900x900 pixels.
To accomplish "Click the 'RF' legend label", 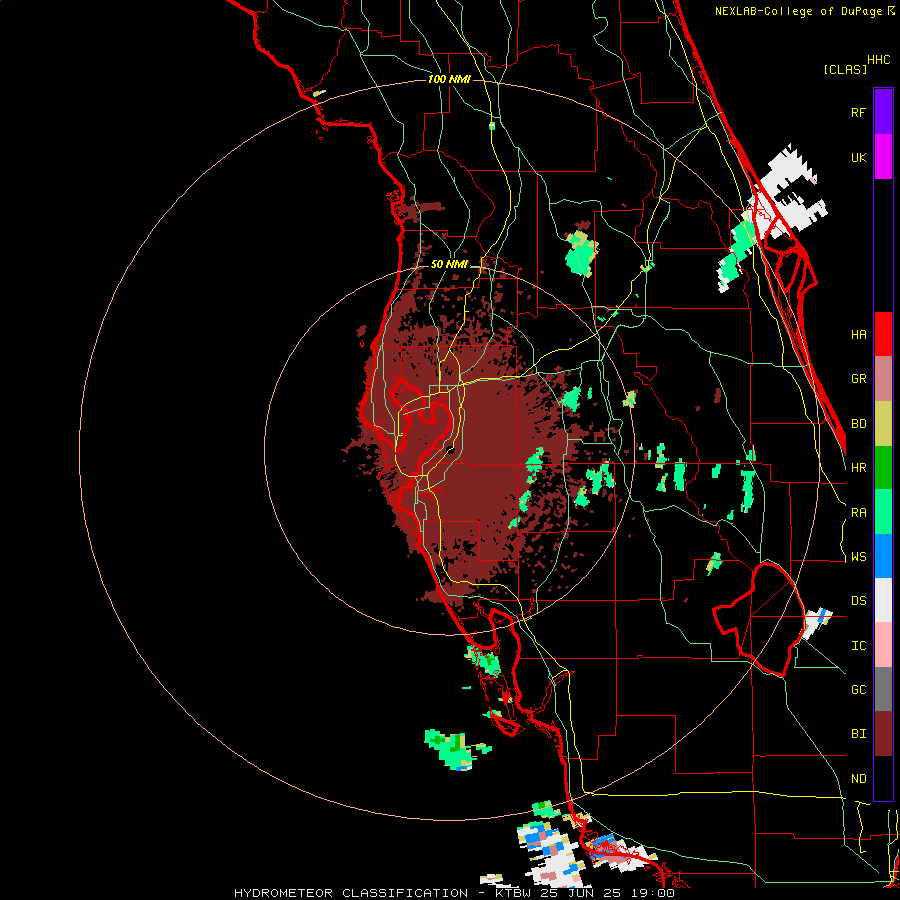I will pyautogui.click(x=858, y=112).
